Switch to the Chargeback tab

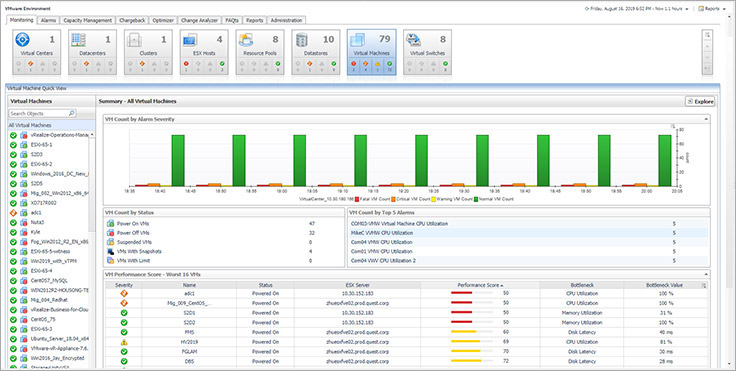(132, 20)
